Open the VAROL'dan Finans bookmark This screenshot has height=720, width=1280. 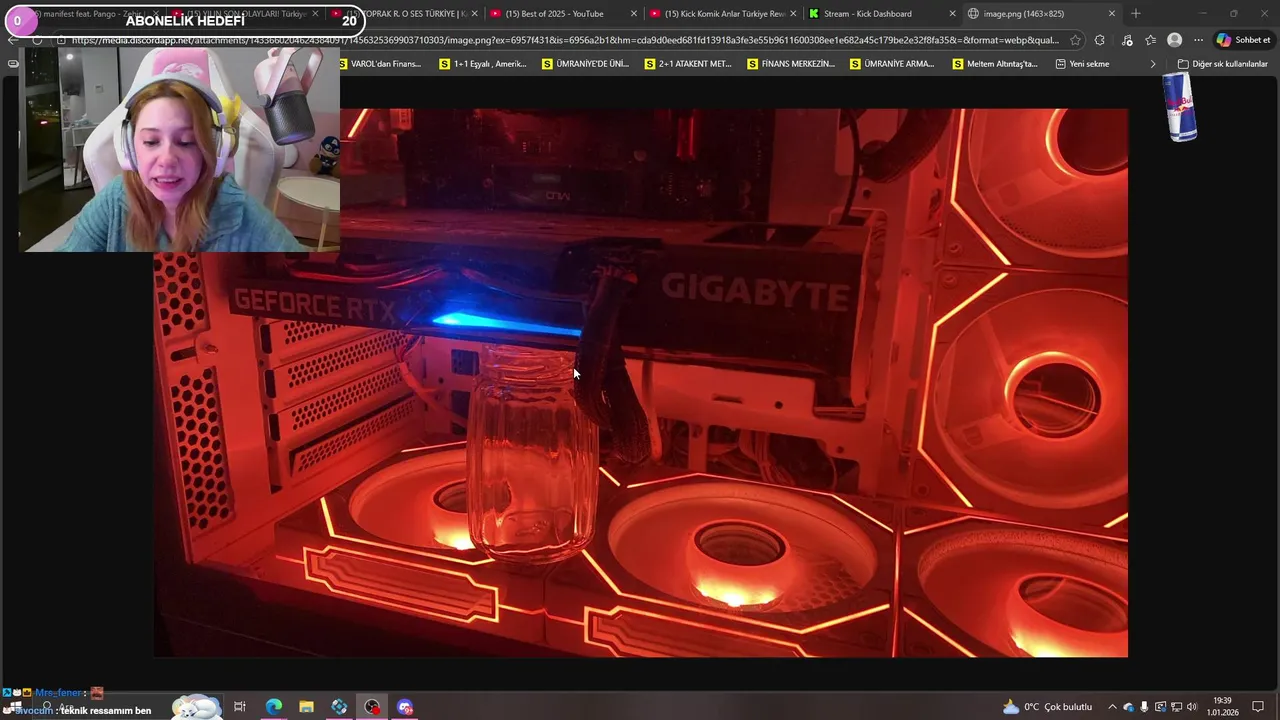pyautogui.click(x=380, y=64)
